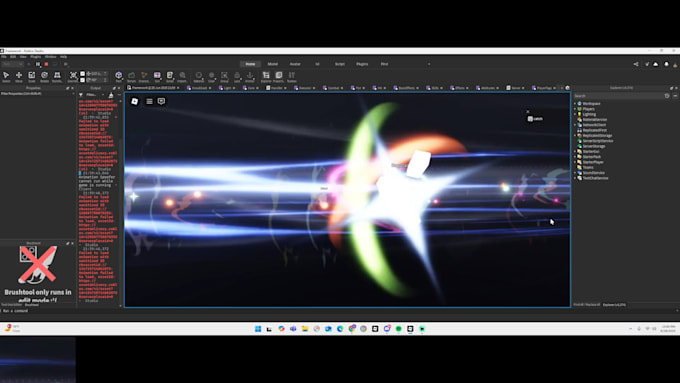Toggle the Properties panel button
680x383 pixels.
[x=278, y=77]
